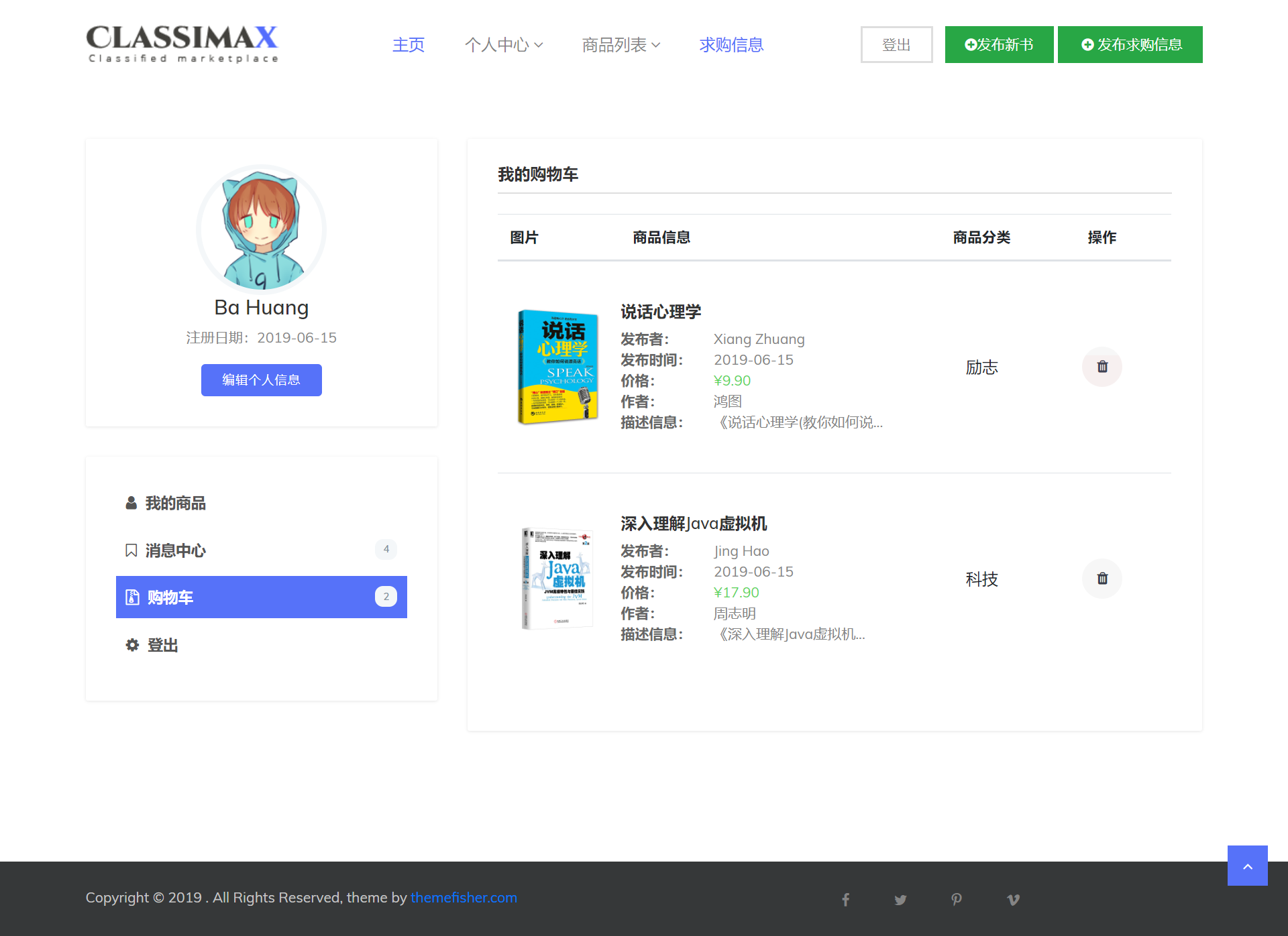Image resolution: width=1288 pixels, height=936 pixels.
Task: Click the 发布求购信息 button
Action: pyautogui.click(x=1130, y=45)
